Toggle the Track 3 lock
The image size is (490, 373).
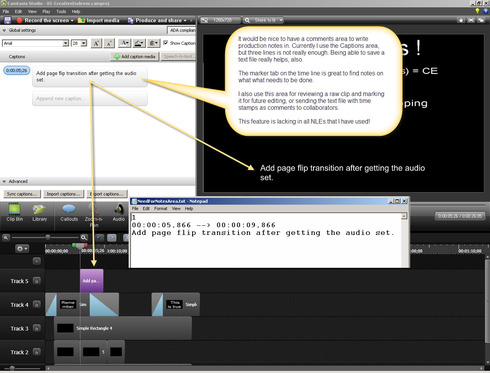click(x=37, y=328)
